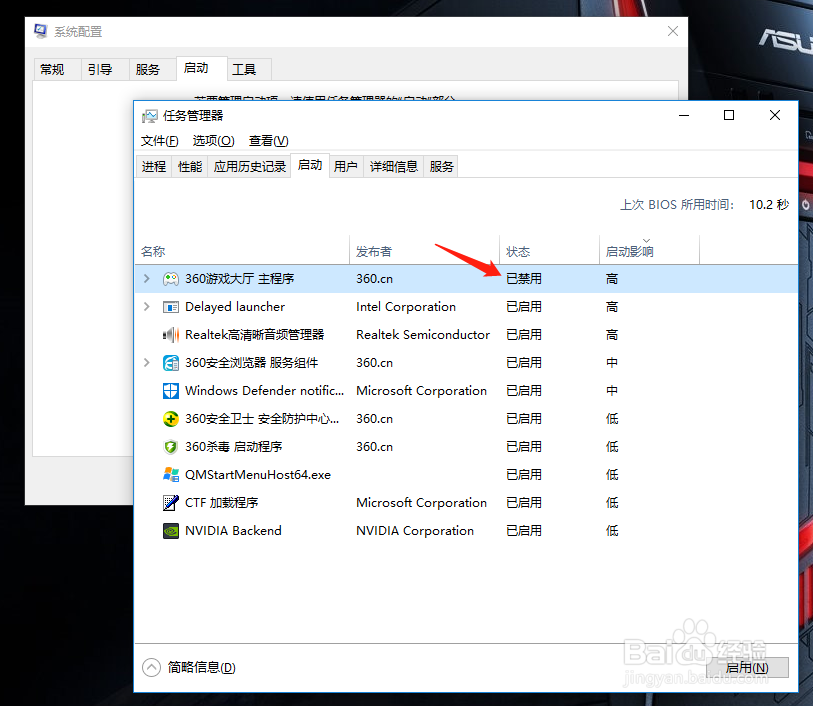Switch to the 应用历史记录 tab
This screenshot has height=706, width=813.
coord(250,166)
